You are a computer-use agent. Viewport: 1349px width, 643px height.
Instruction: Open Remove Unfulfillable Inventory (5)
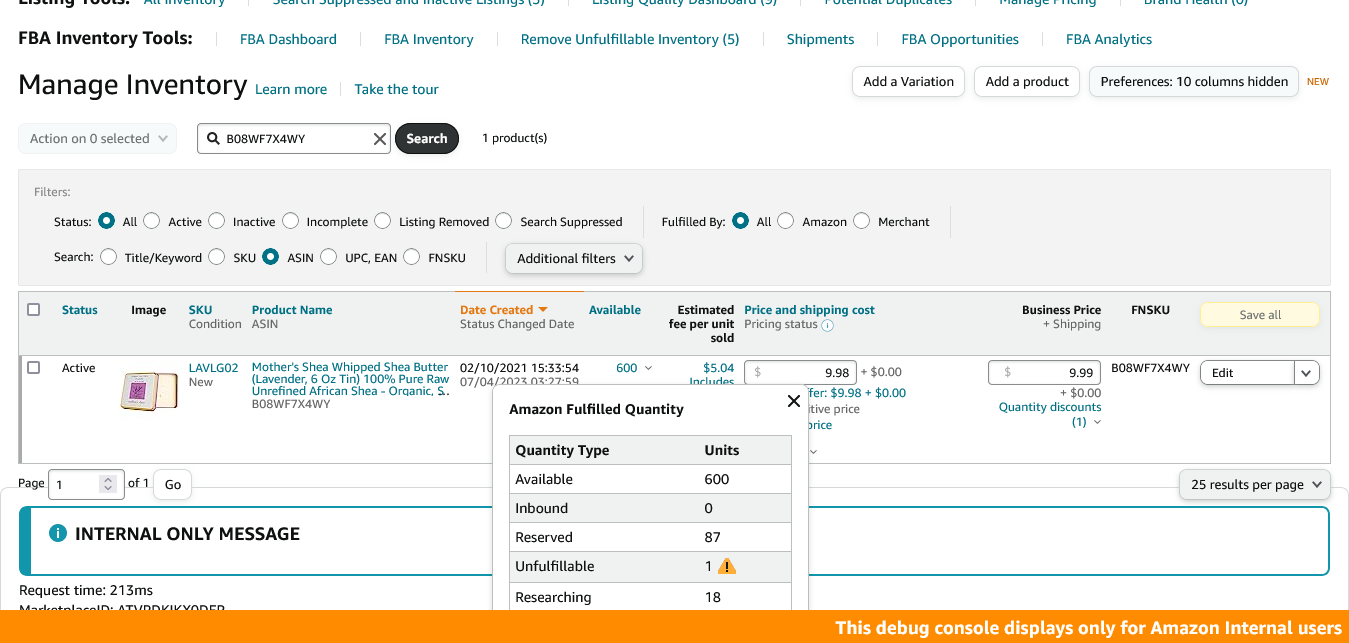click(x=630, y=39)
